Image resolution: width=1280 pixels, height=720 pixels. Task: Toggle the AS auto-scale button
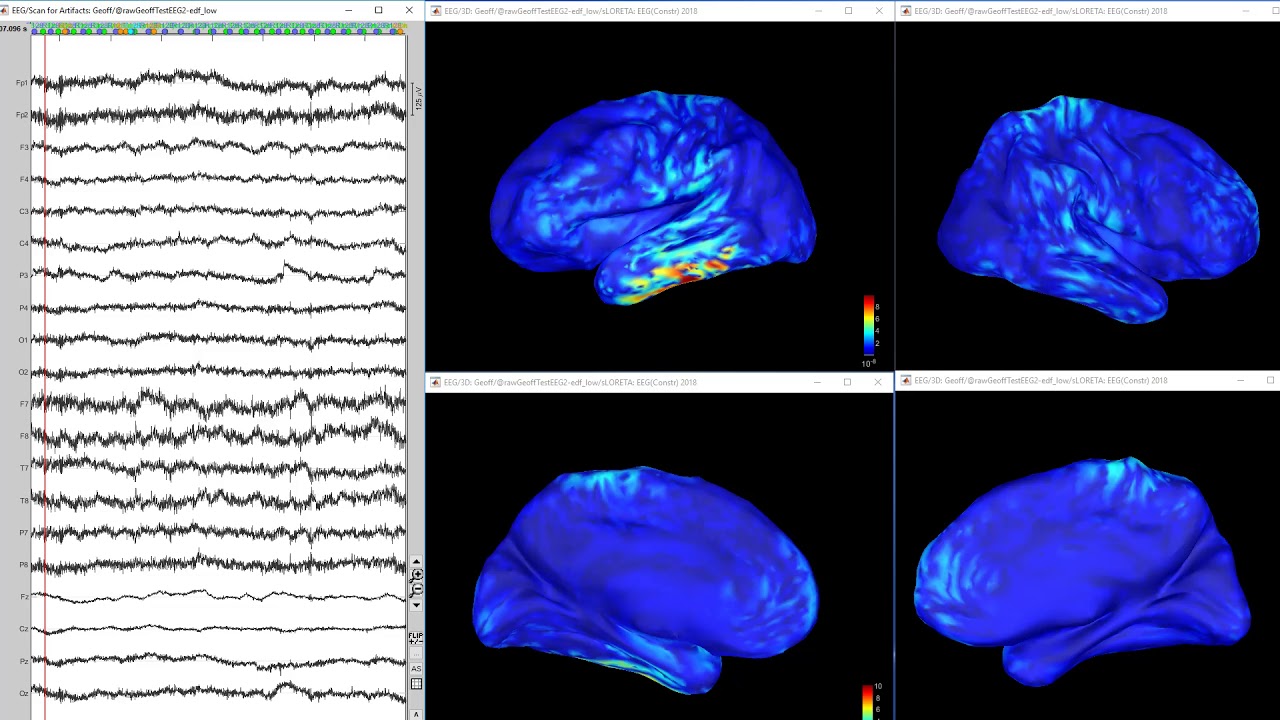click(416, 668)
